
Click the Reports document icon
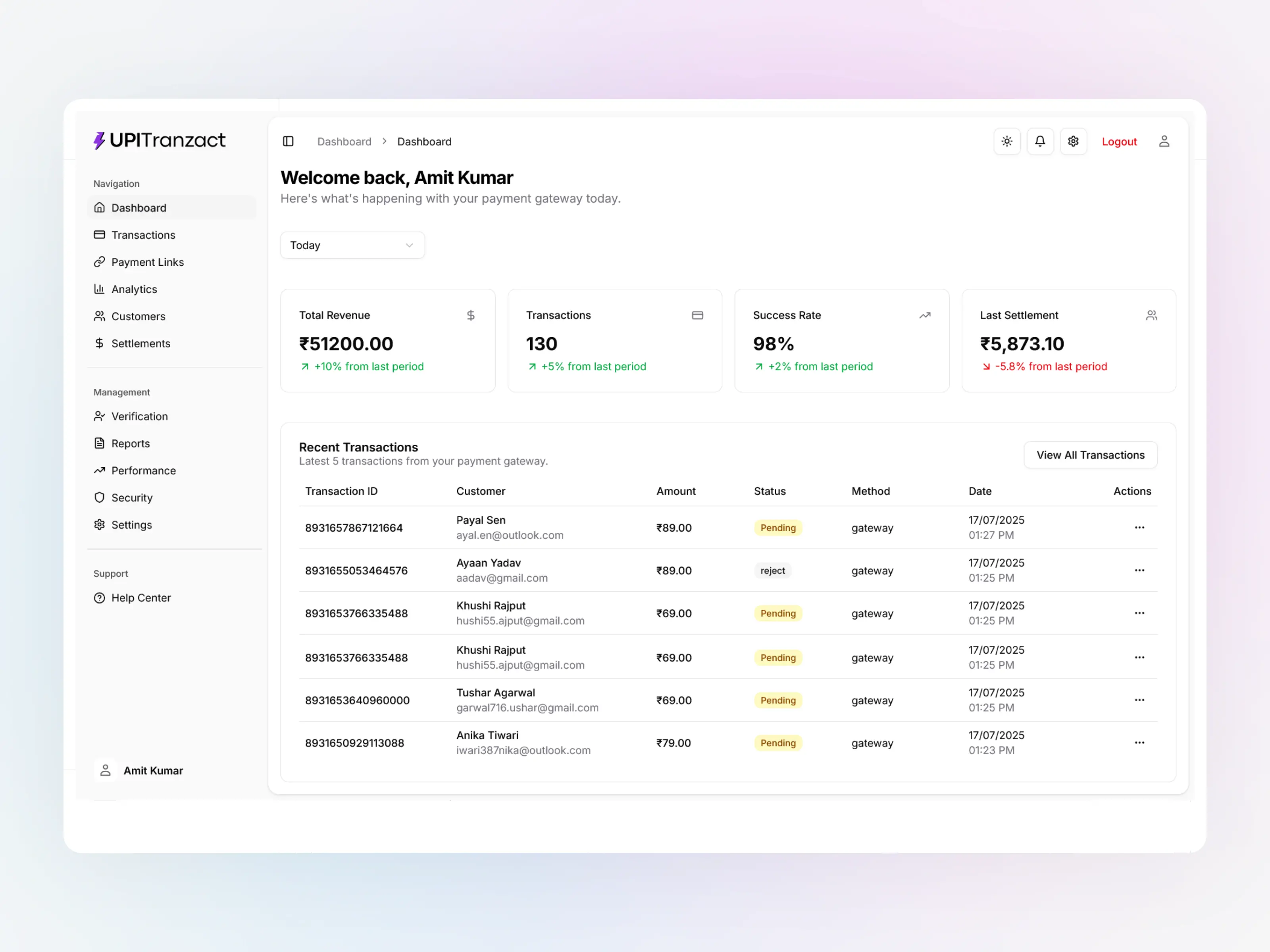100,443
